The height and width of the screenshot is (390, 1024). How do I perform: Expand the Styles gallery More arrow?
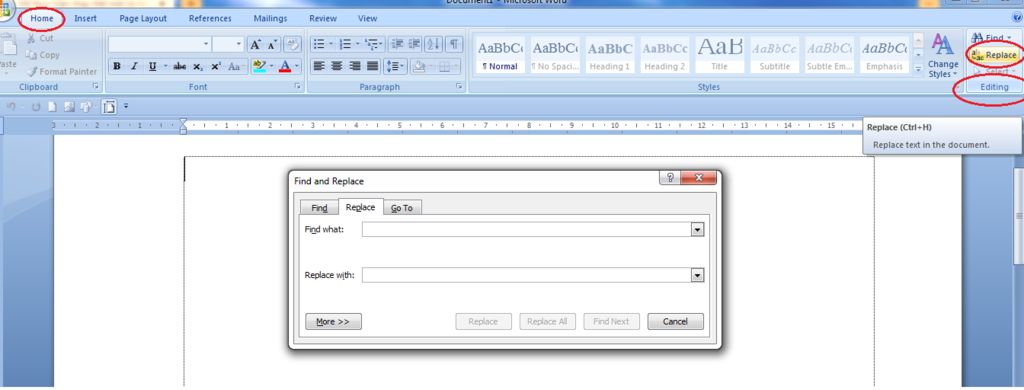(918, 68)
